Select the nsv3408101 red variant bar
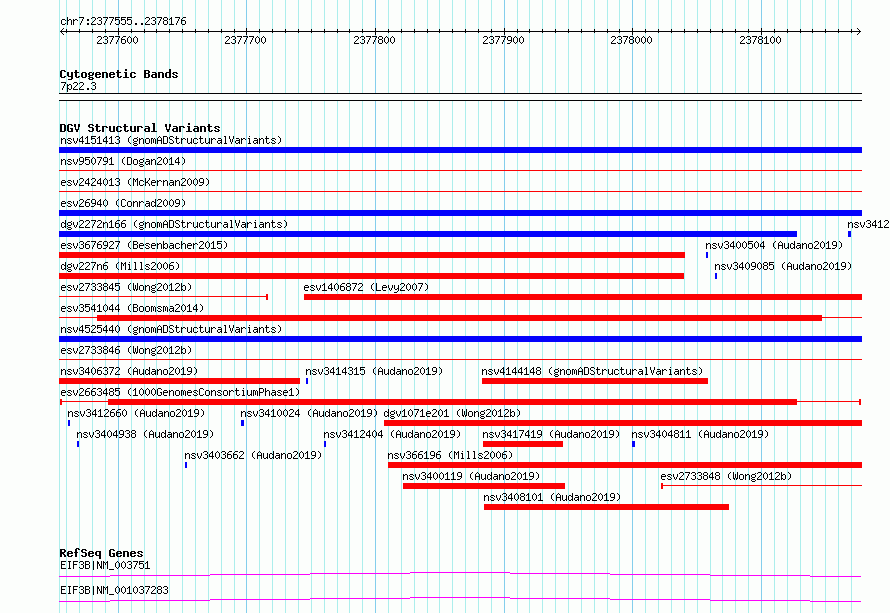Viewport: 890px width, 613px height. pyautogui.click(x=607, y=507)
